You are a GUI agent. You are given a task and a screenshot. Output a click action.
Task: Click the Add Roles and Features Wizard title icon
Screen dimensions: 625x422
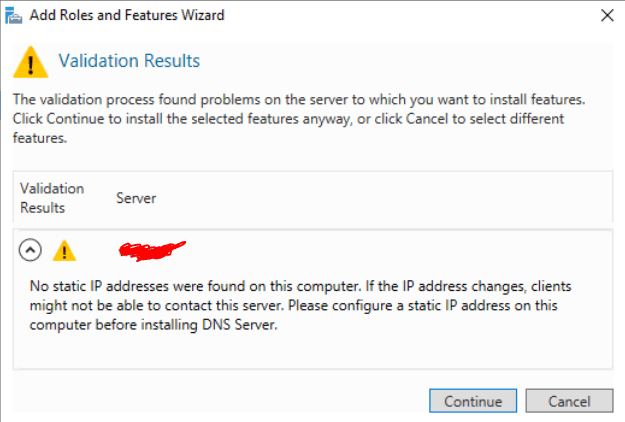tap(13, 16)
